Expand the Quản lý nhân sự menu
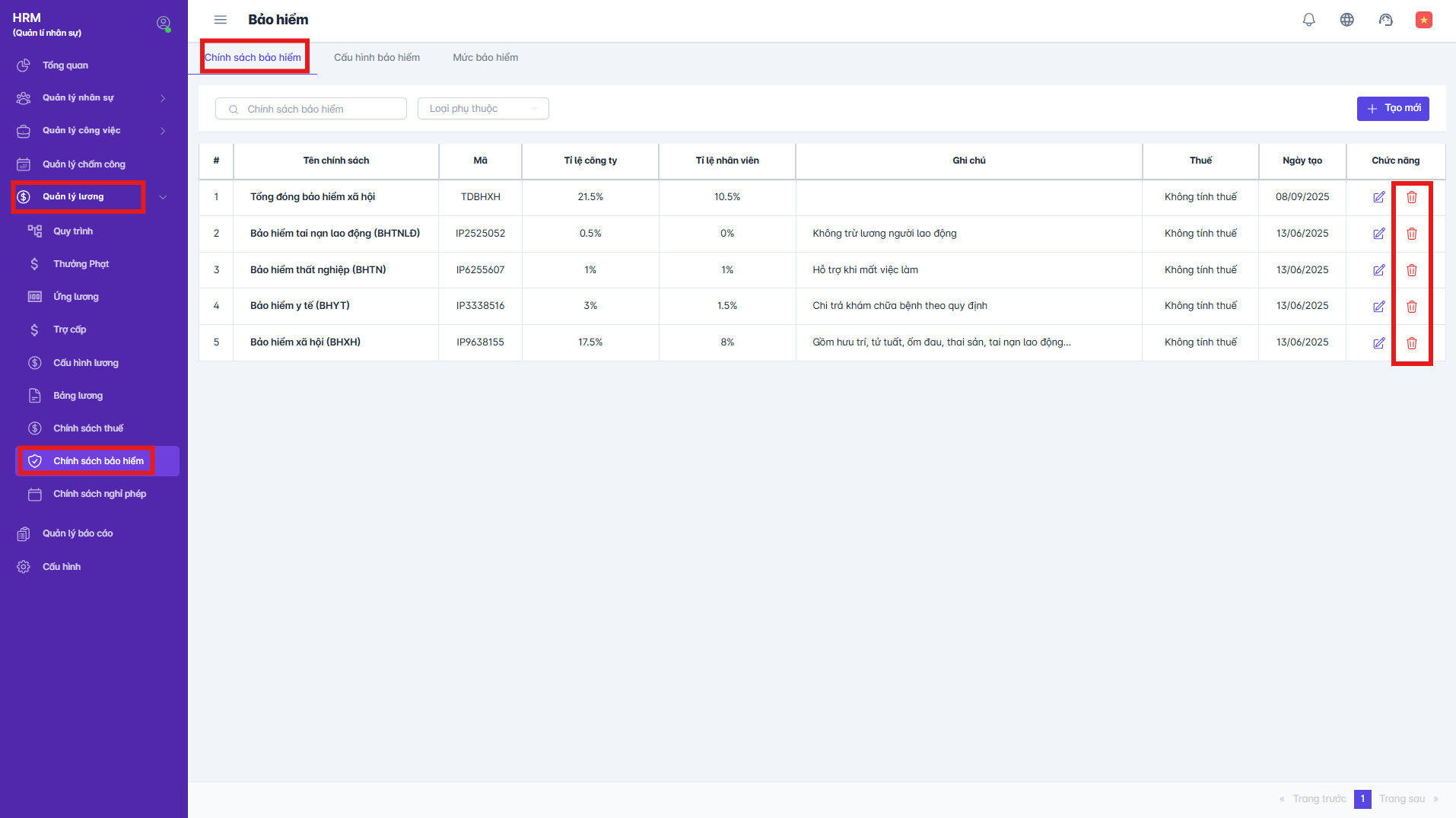This screenshot has height=818, width=1456. point(91,98)
